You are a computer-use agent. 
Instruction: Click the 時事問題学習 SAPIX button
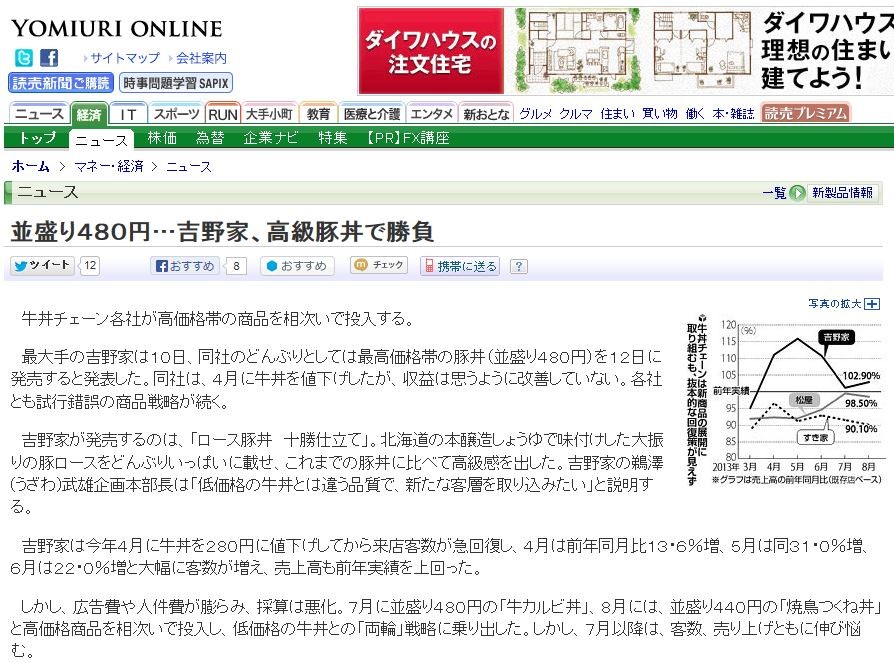(x=176, y=83)
